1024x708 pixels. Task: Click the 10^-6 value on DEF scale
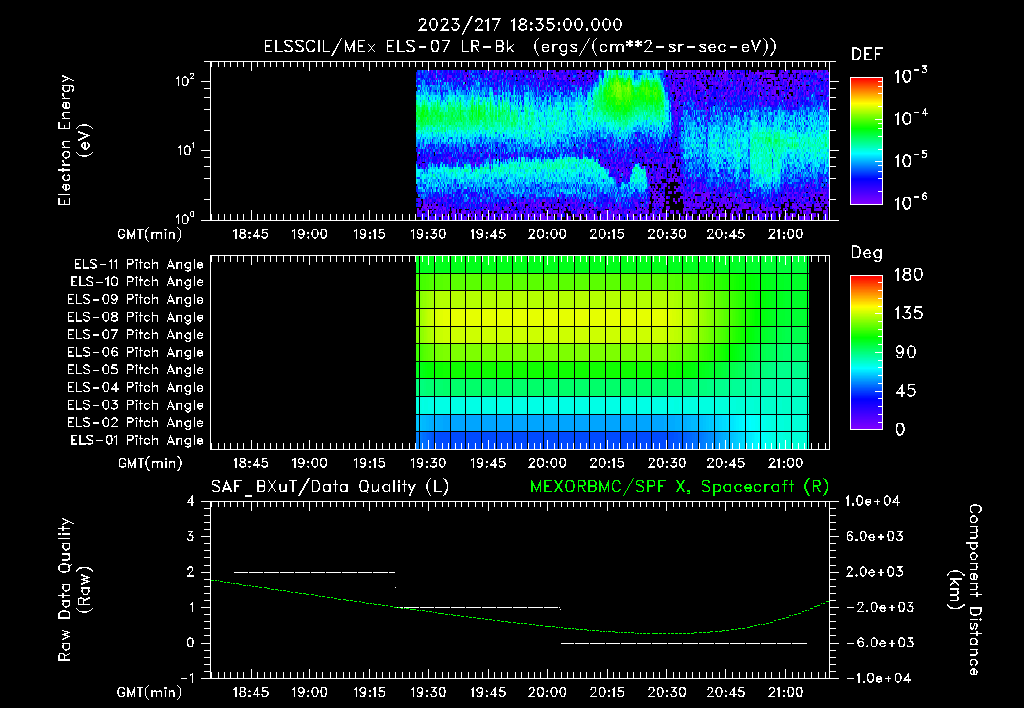910,202
